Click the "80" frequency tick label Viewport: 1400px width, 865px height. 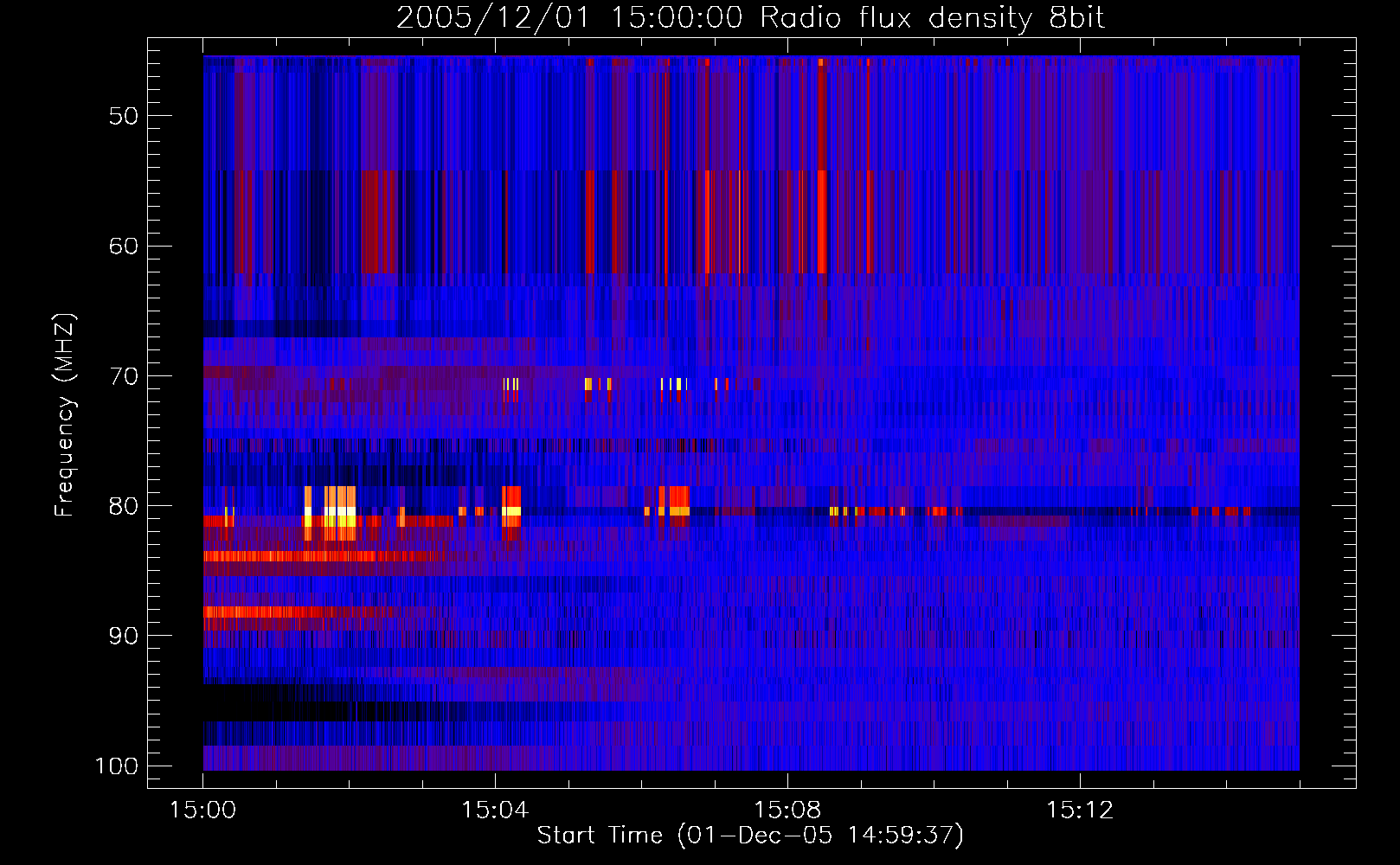click(x=124, y=506)
